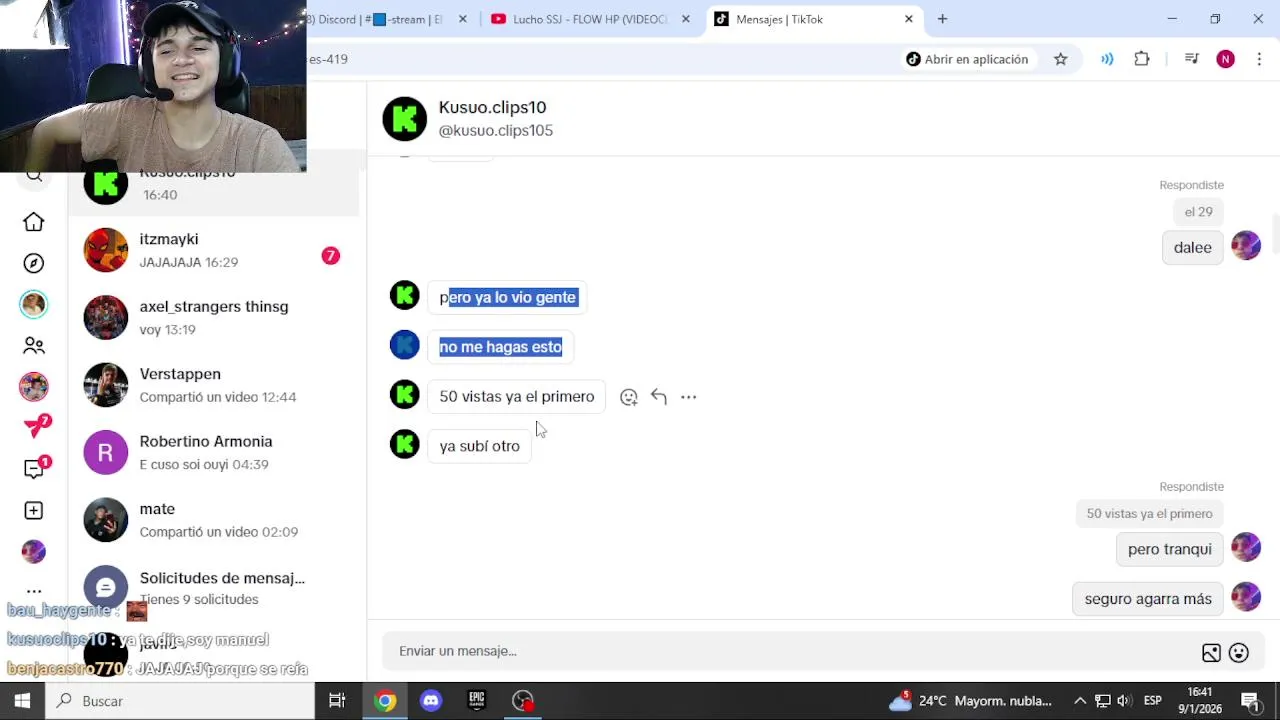Click the unread badge 7 on itzmayki
The image size is (1280, 720).
(x=330, y=256)
